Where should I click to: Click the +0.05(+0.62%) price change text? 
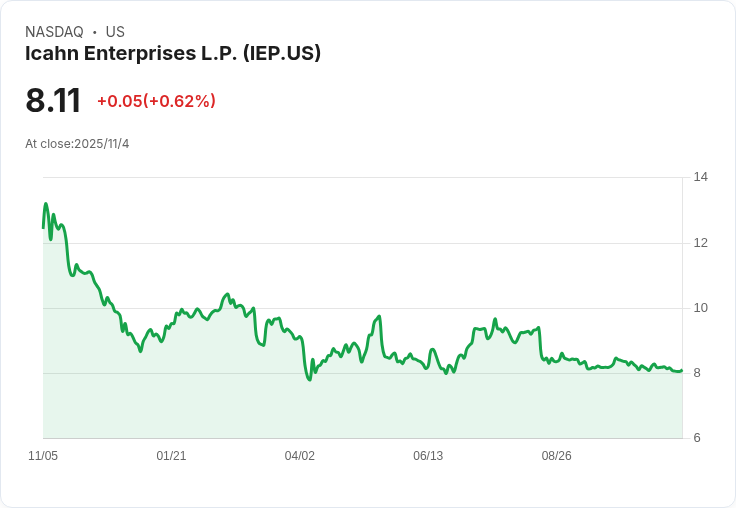[156, 101]
